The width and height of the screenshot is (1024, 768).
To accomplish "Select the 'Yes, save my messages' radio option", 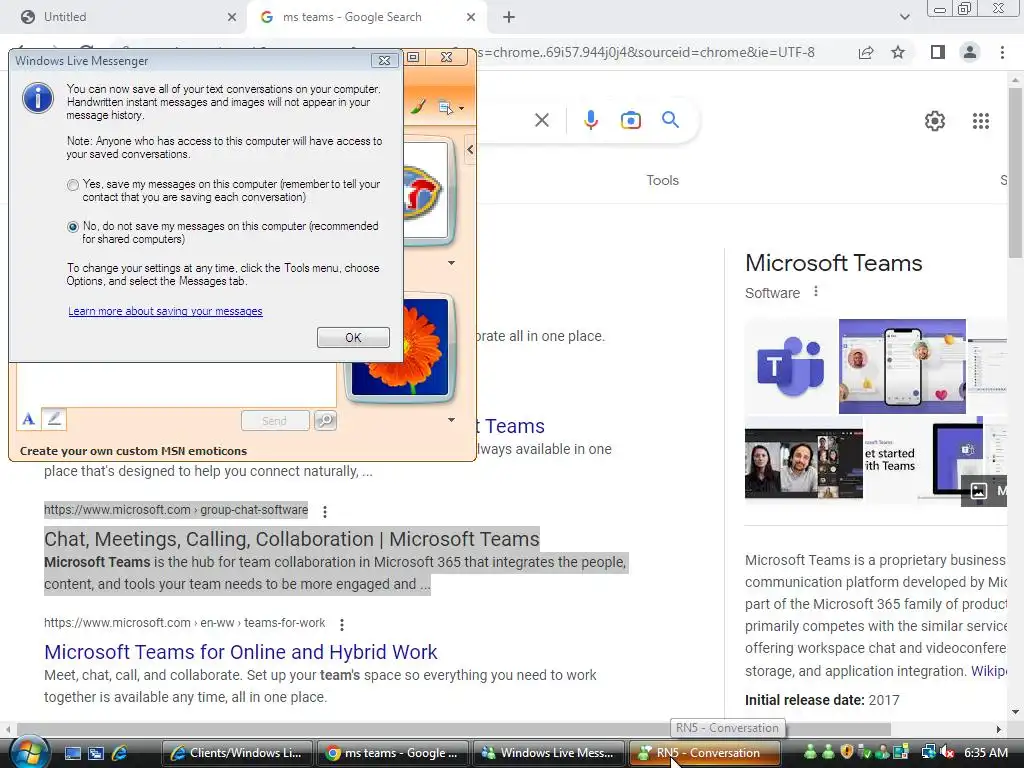I will pyautogui.click(x=72, y=185).
